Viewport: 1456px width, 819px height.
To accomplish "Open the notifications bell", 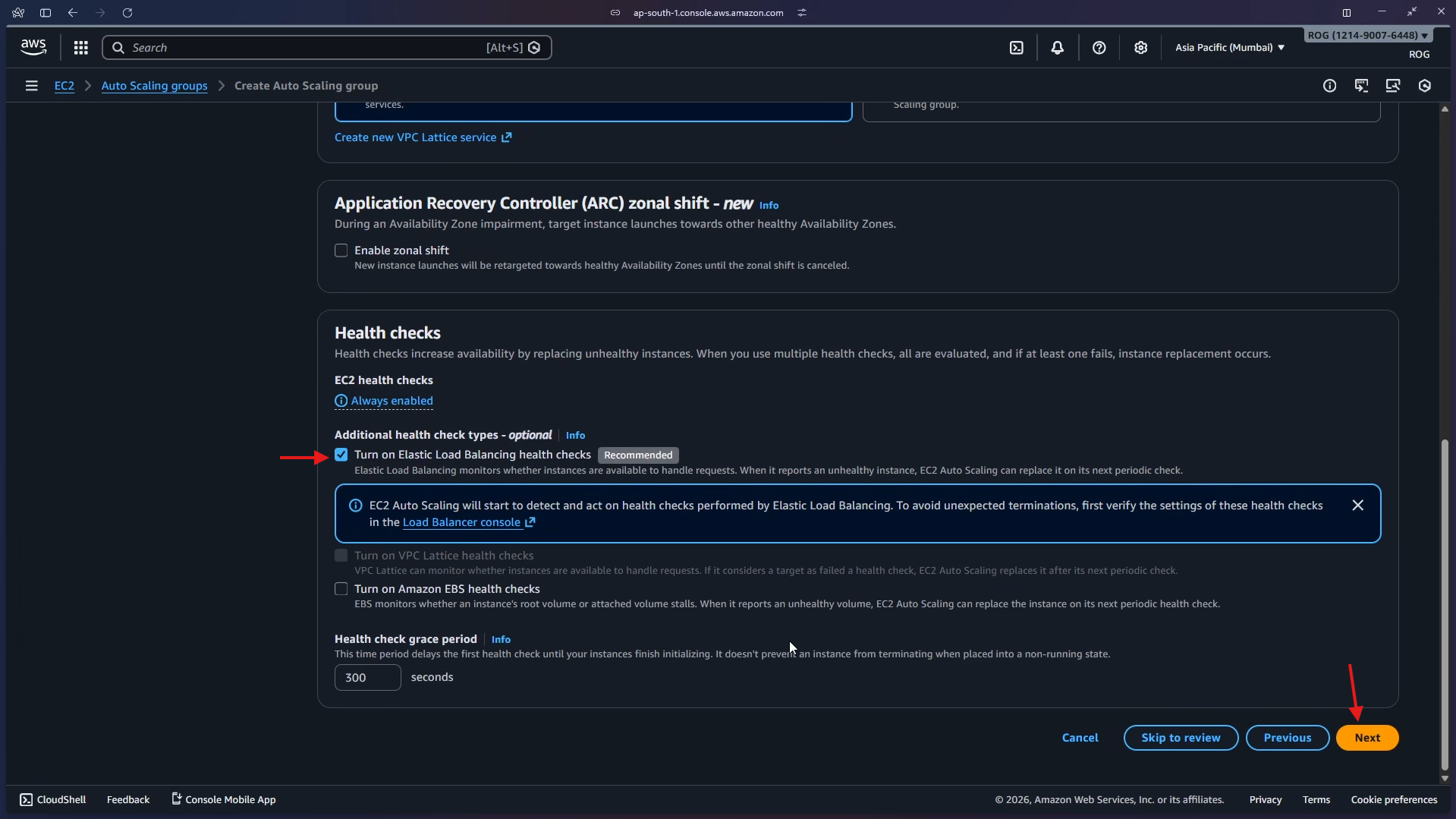I will click(1057, 48).
